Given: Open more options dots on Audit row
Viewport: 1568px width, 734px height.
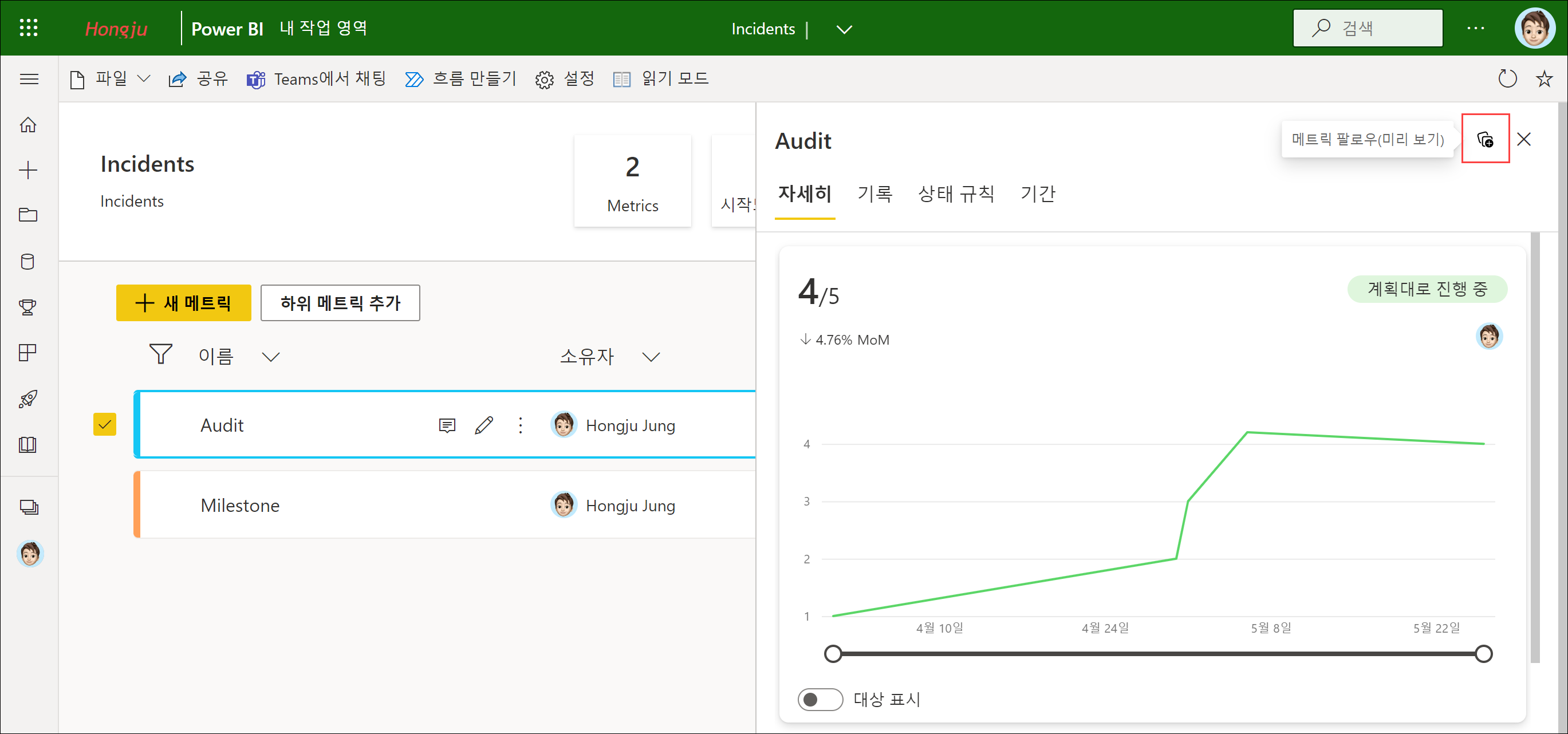Looking at the screenshot, I should click(521, 425).
